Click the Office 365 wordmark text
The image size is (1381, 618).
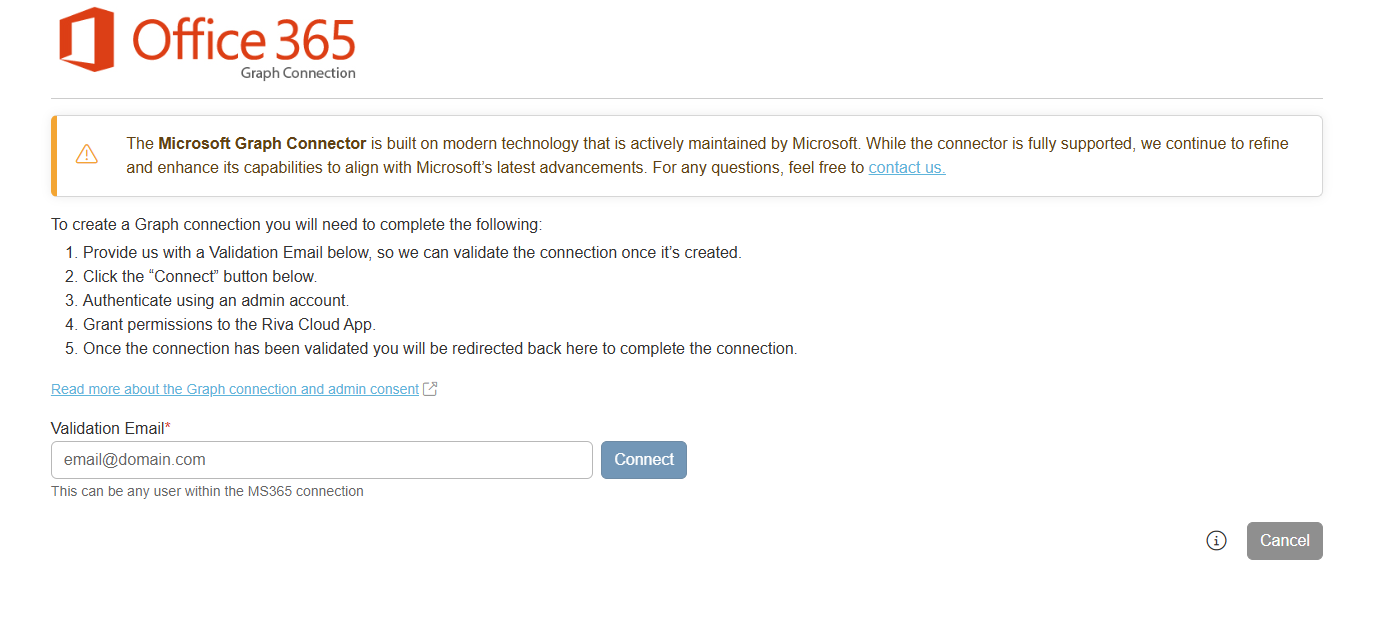click(244, 39)
